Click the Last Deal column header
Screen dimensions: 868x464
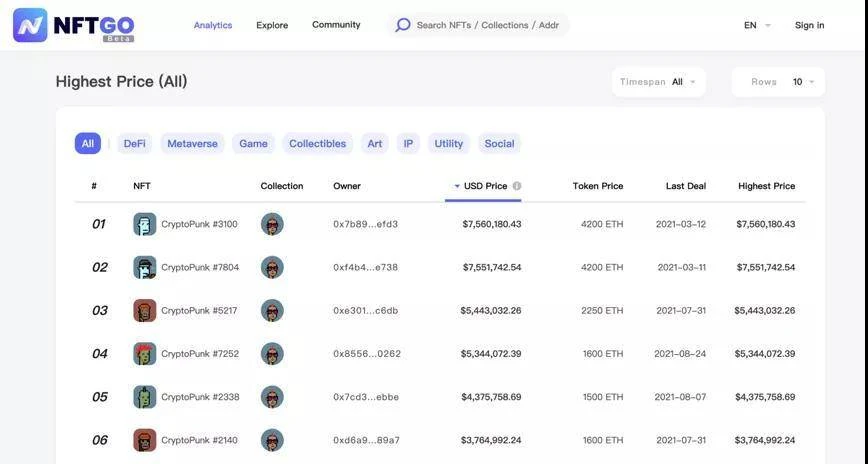click(686, 186)
